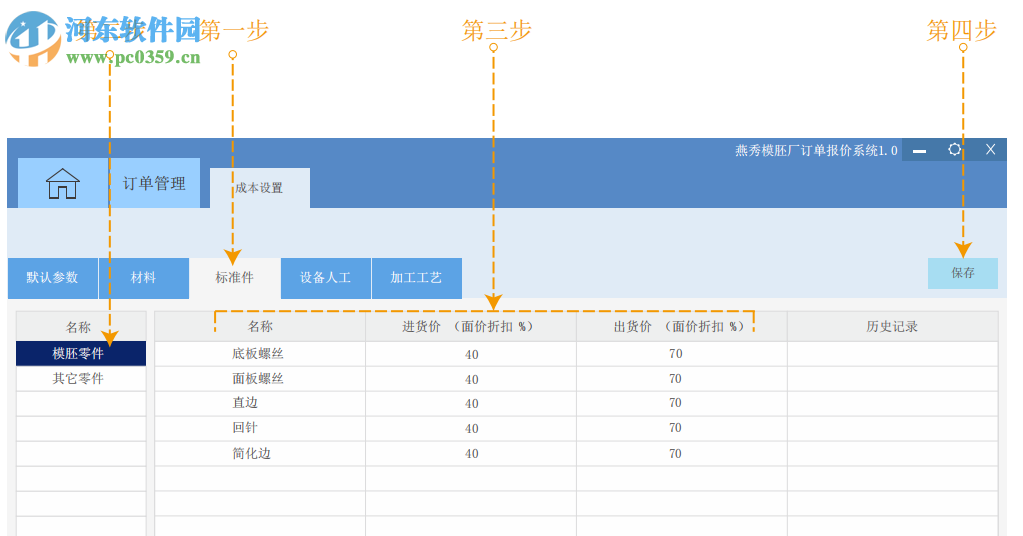Edit 进货价 value 40 for 底板螺丝
Image resolution: width=1023 pixels, height=536 pixels.
point(470,354)
